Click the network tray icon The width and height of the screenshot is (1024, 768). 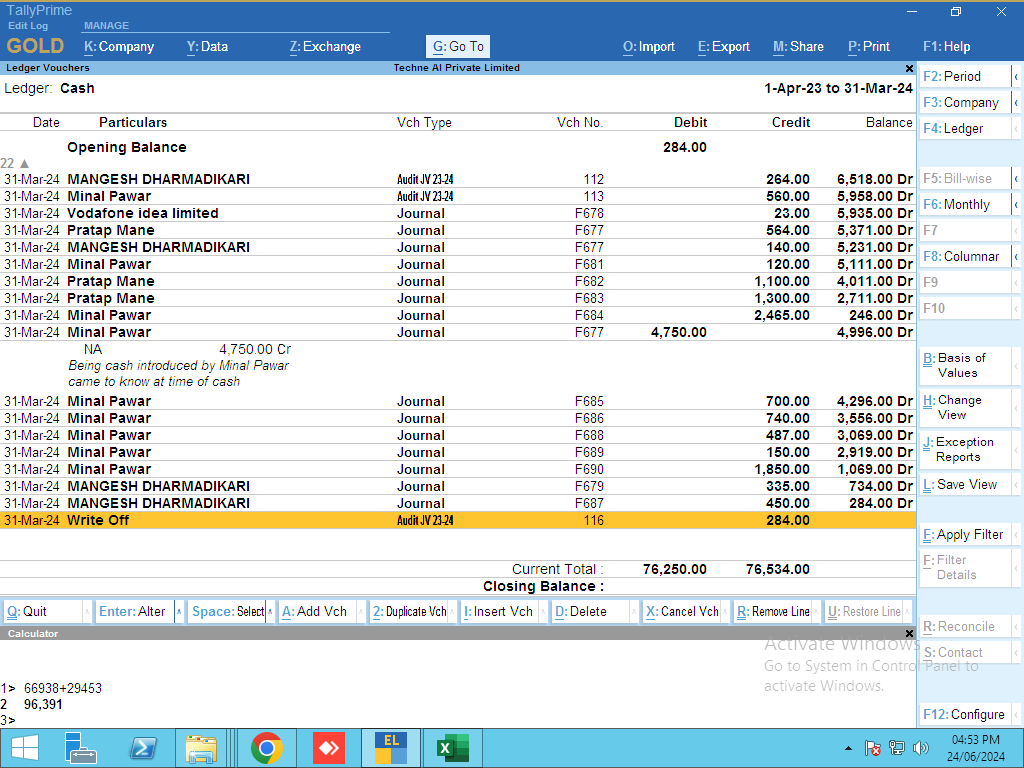point(897,748)
